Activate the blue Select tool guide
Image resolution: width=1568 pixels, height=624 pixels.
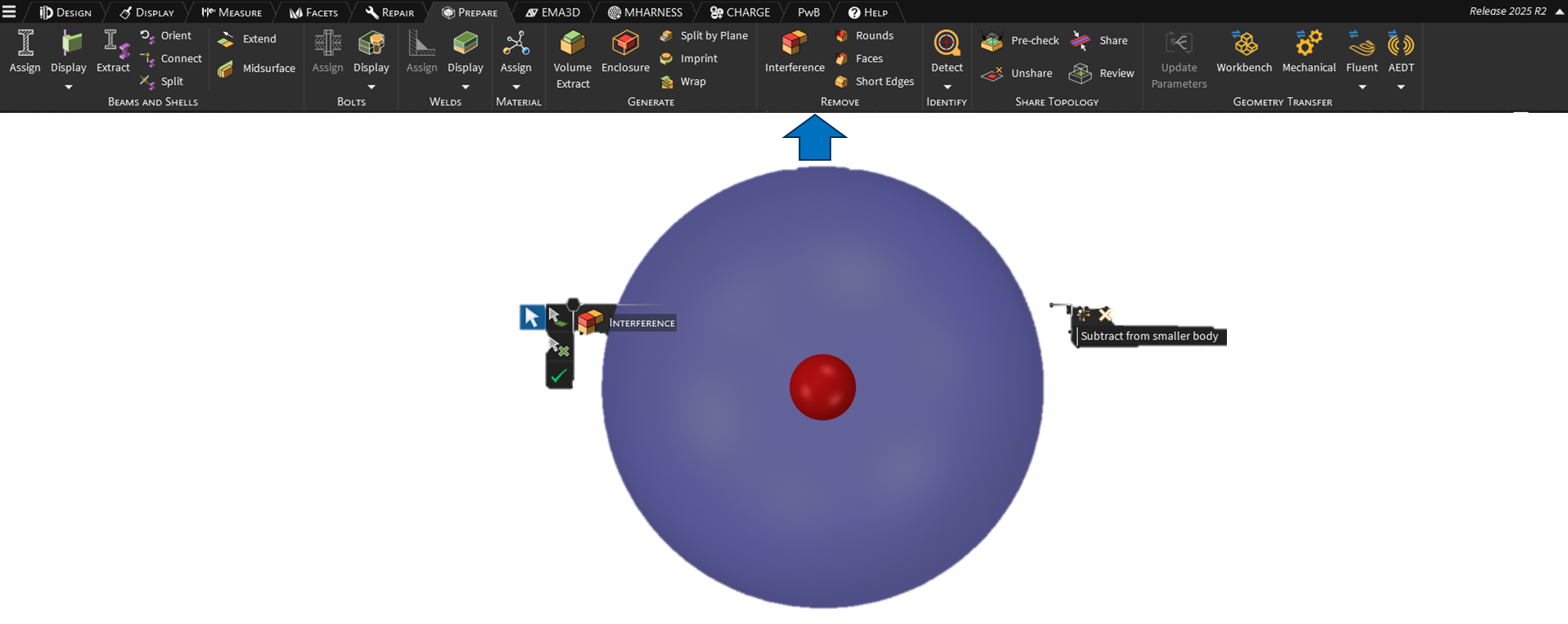click(x=532, y=317)
